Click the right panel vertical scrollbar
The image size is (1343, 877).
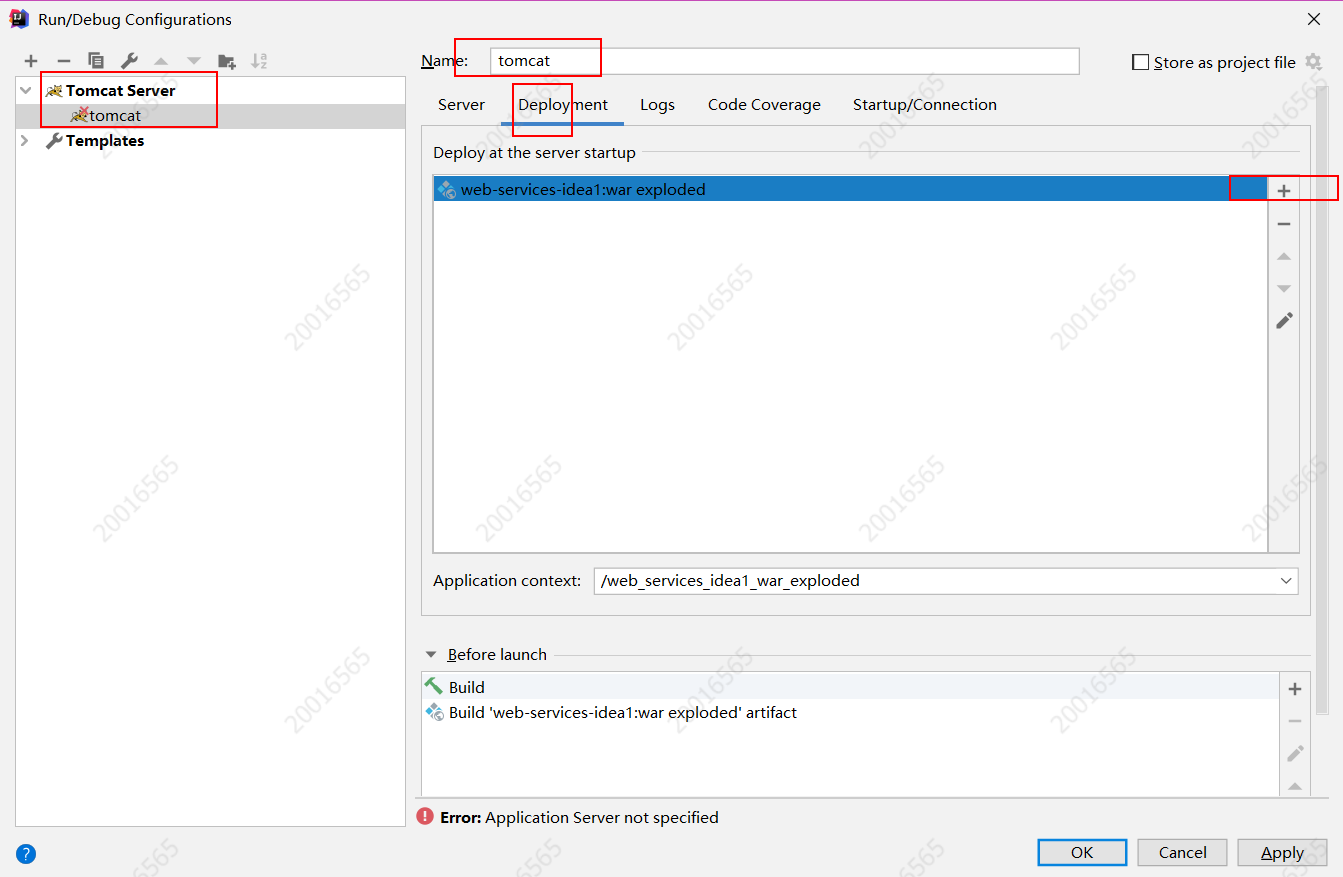(1323, 400)
